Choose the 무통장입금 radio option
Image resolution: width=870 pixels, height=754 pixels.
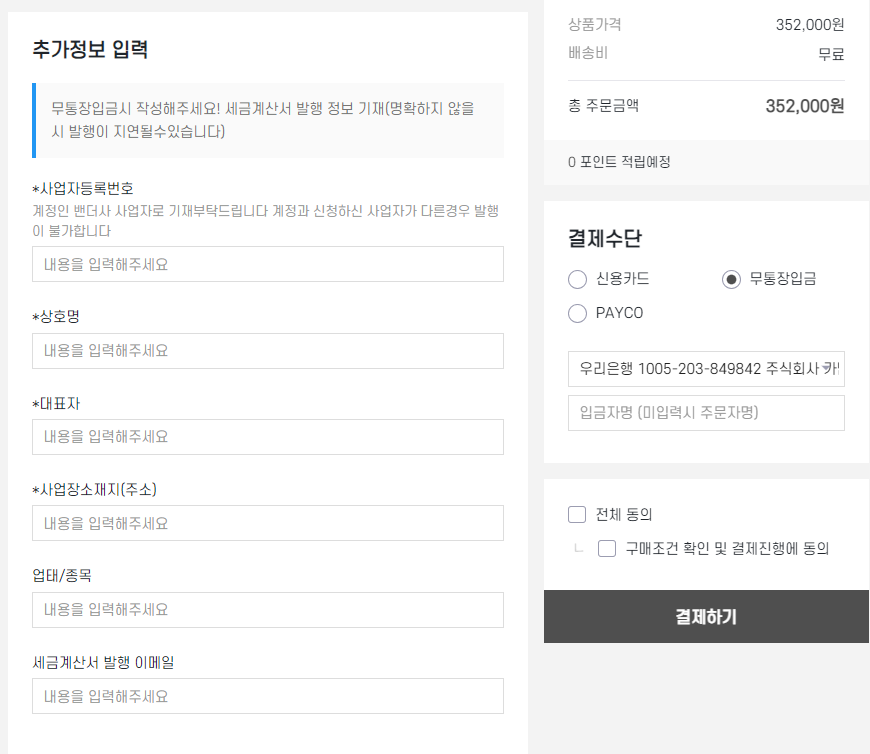coord(731,279)
